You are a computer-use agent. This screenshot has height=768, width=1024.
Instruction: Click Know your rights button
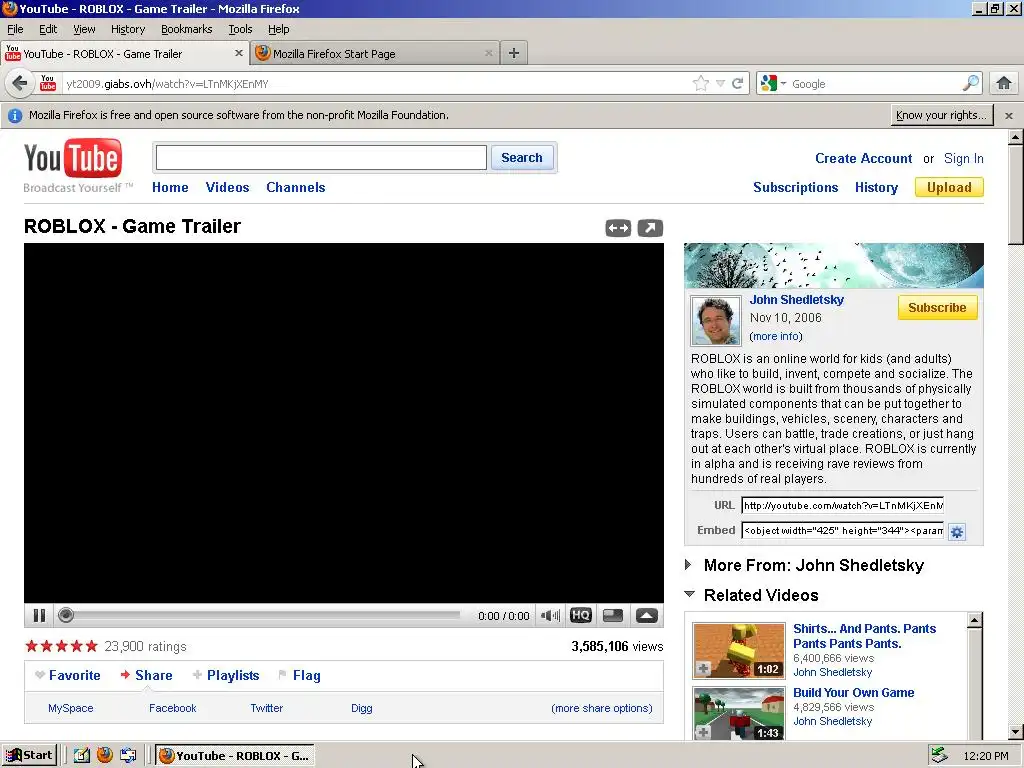point(942,115)
